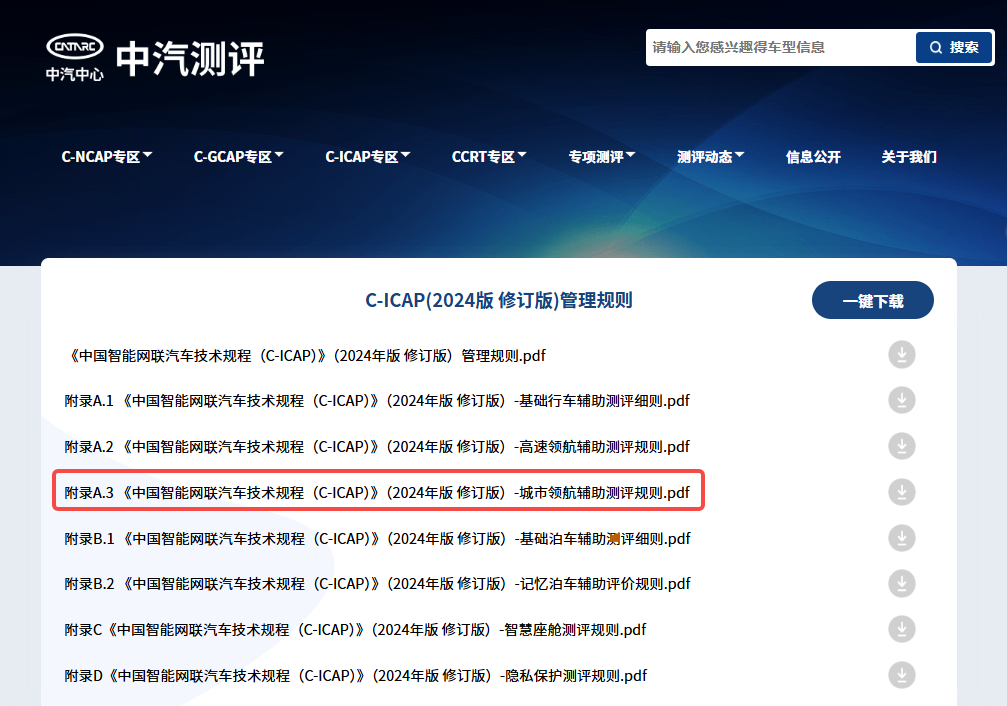Open the 管理规则.pdf main document link
This screenshot has height=706, width=1007.
[306, 355]
